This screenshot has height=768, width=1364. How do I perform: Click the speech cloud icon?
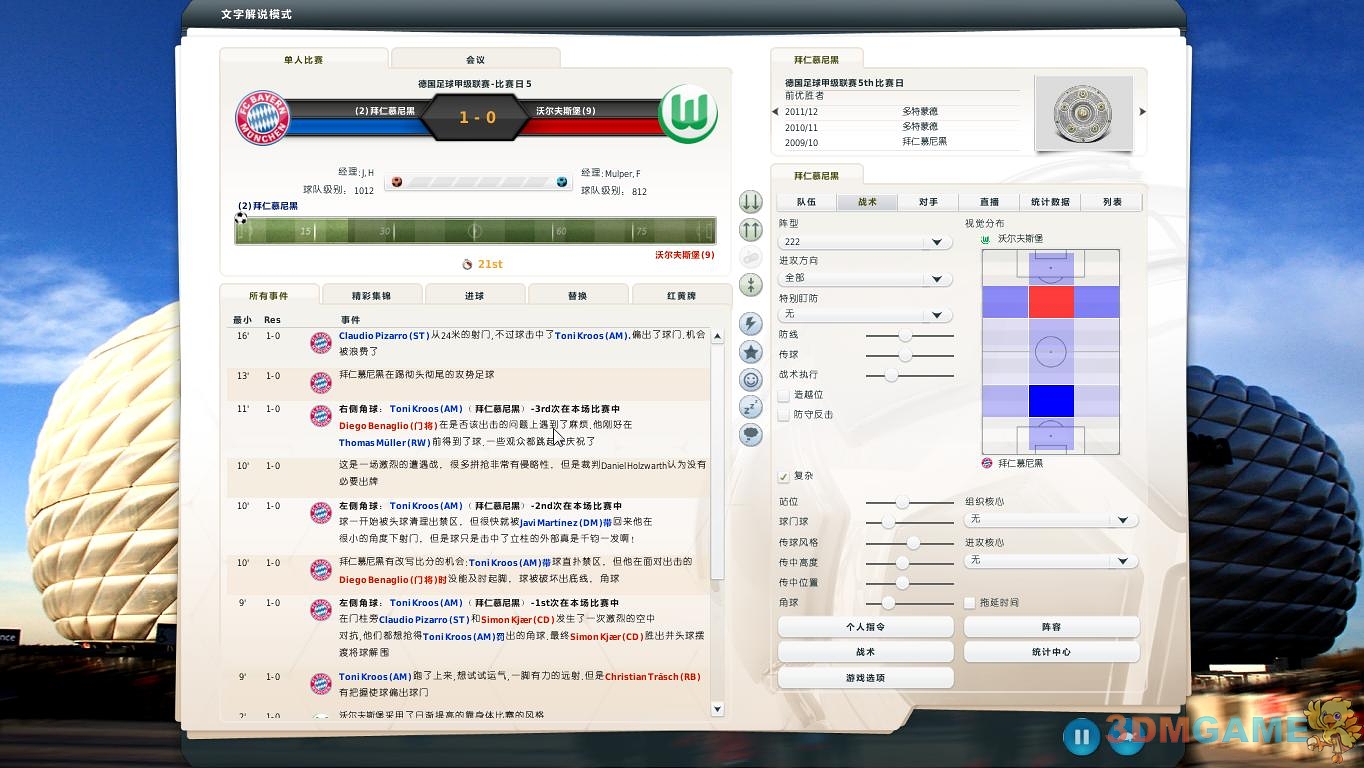[750, 435]
